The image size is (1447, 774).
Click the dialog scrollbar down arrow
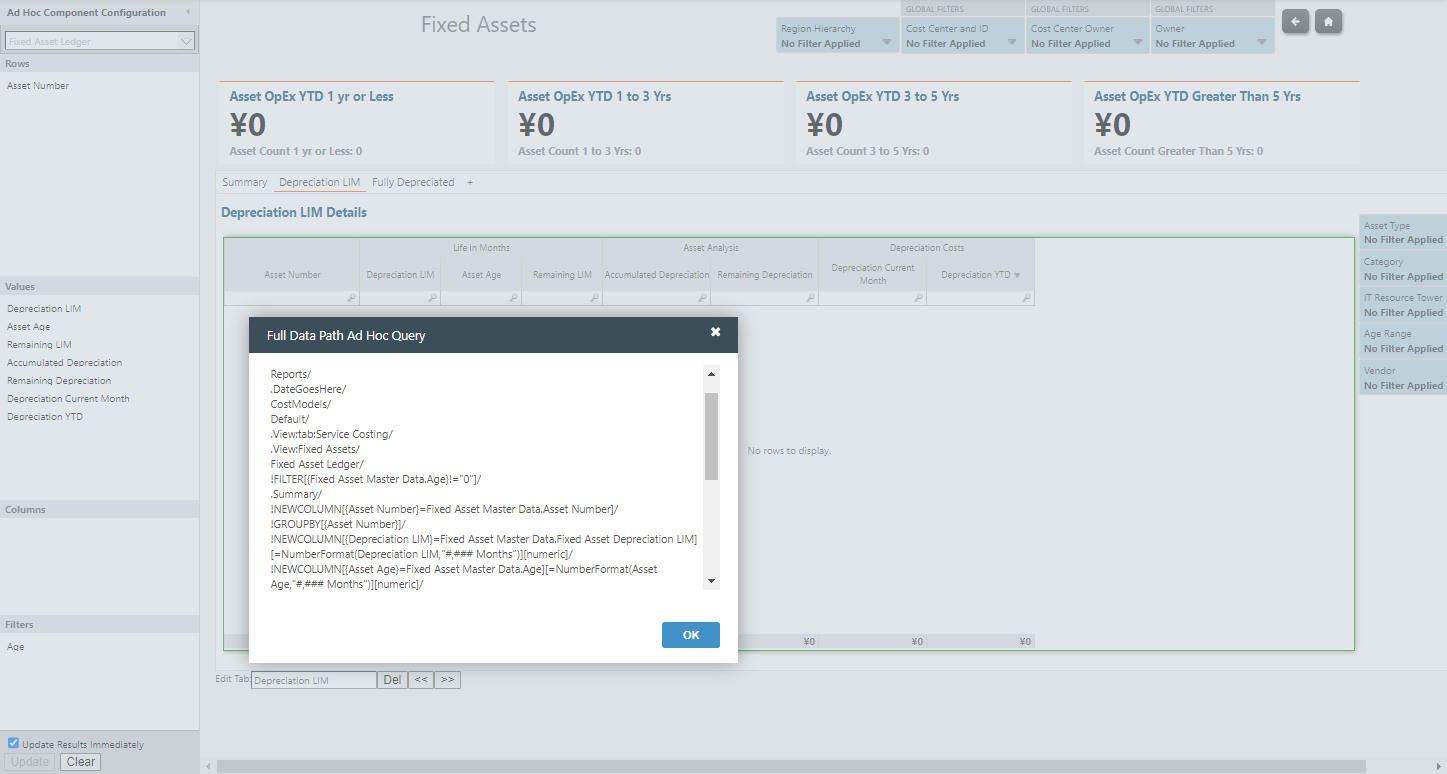click(712, 581)
